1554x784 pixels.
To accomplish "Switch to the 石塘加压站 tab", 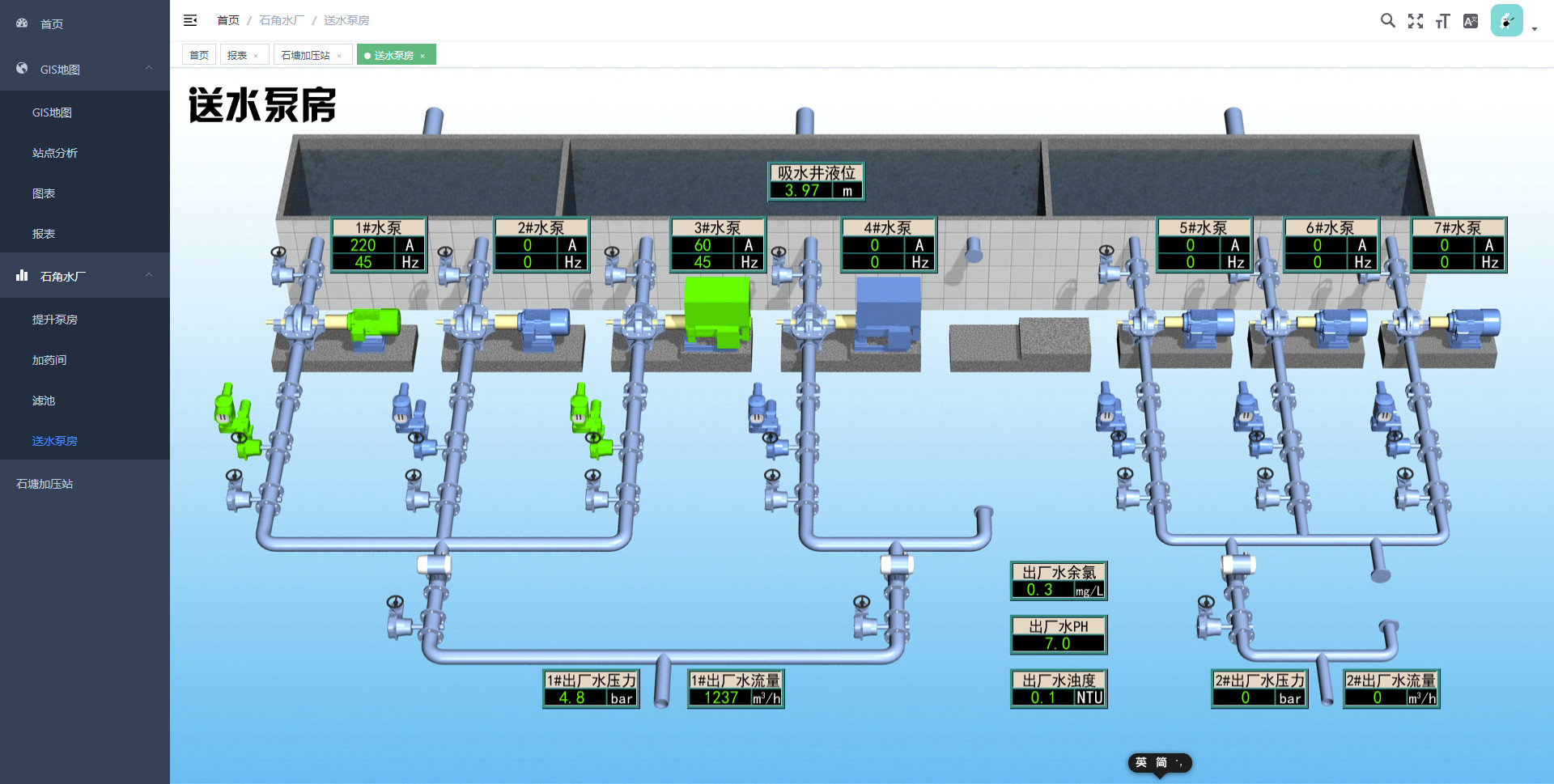I will [x=305, y=55].
